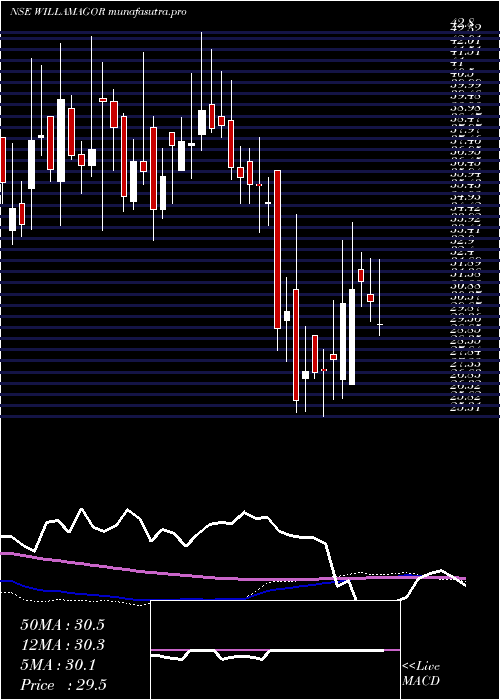Click the last candlestick on the right

(379, 298)
